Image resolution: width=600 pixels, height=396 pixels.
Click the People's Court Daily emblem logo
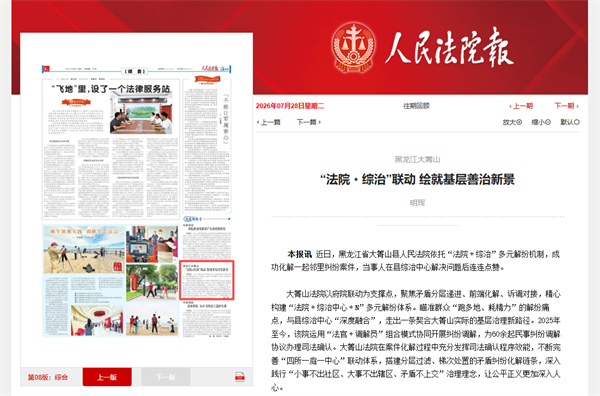pyautogui.click(x=353, y=47)
